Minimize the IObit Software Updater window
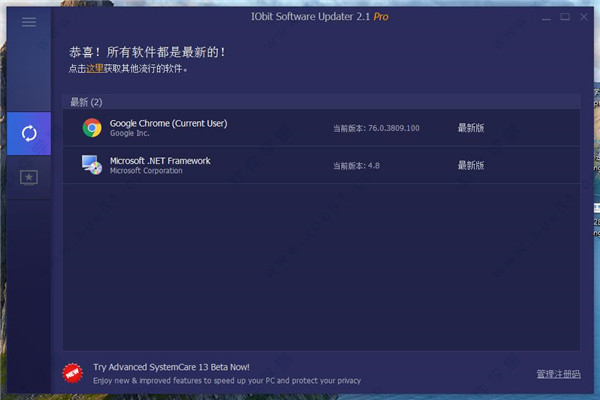This screenshot has width=600, height=400. [x=546, y=17]
